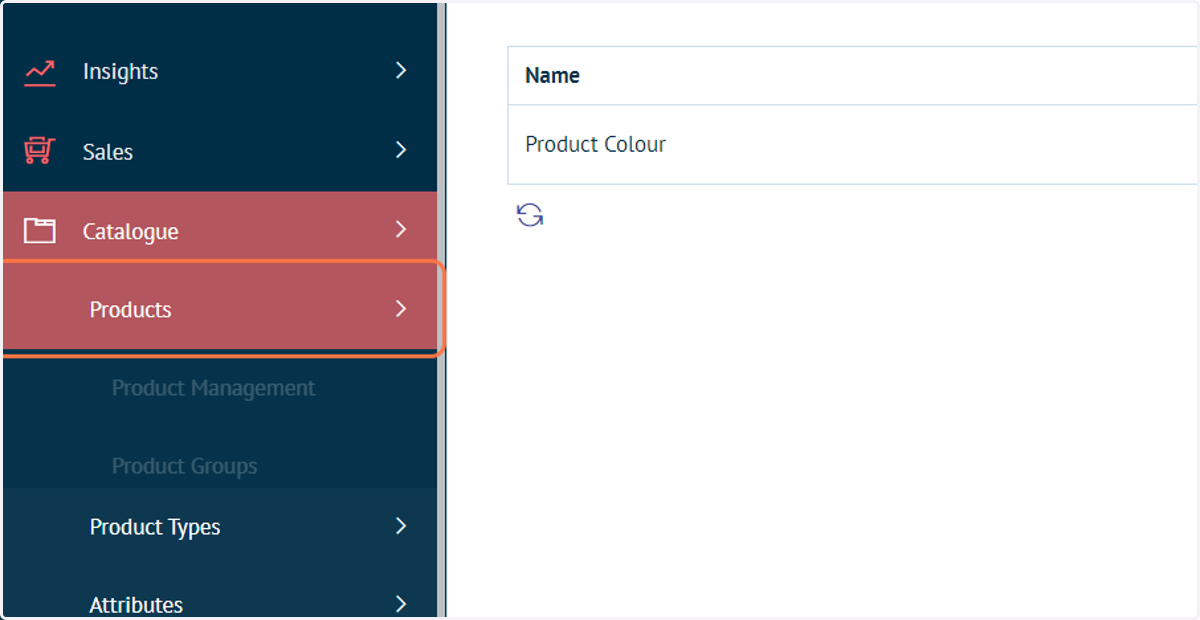This screenshot has height=620, width=1200.
Task: Toggle the Catalogue chevron arrow
Action: point(401,230)
